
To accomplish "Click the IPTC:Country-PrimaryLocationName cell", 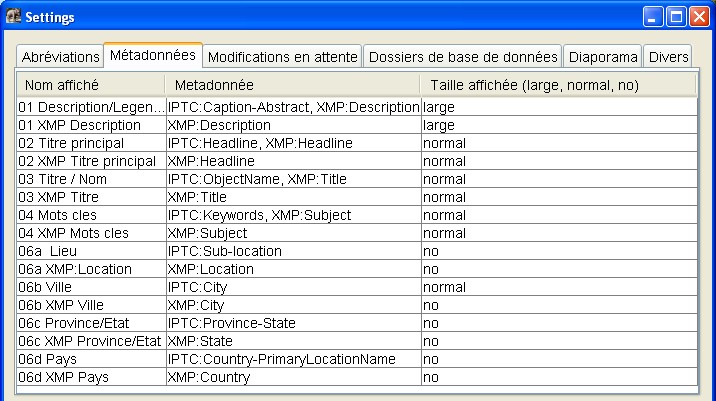I will coord(294,359).
